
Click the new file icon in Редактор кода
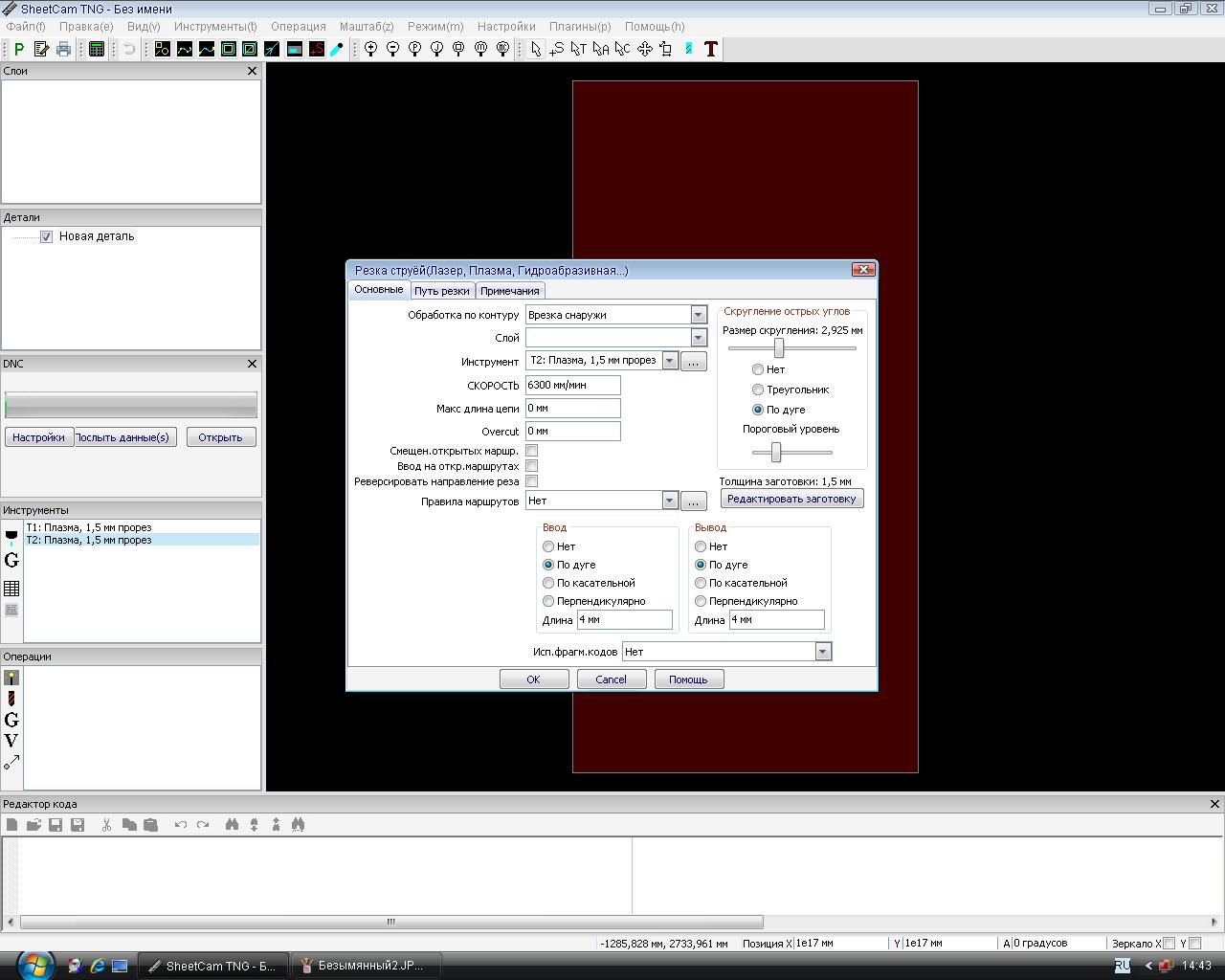coord(11,824)
